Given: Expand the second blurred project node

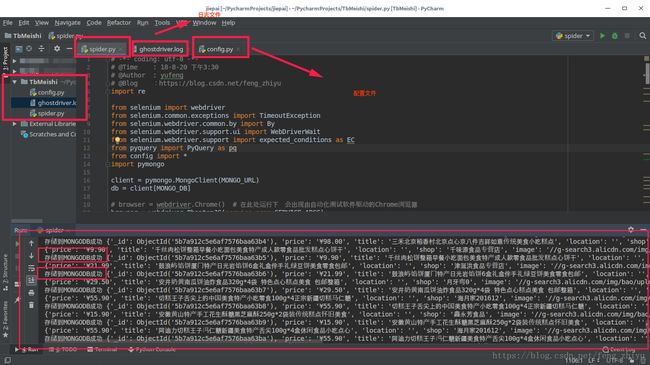Looking at the screenshot, I should point(15,71).
